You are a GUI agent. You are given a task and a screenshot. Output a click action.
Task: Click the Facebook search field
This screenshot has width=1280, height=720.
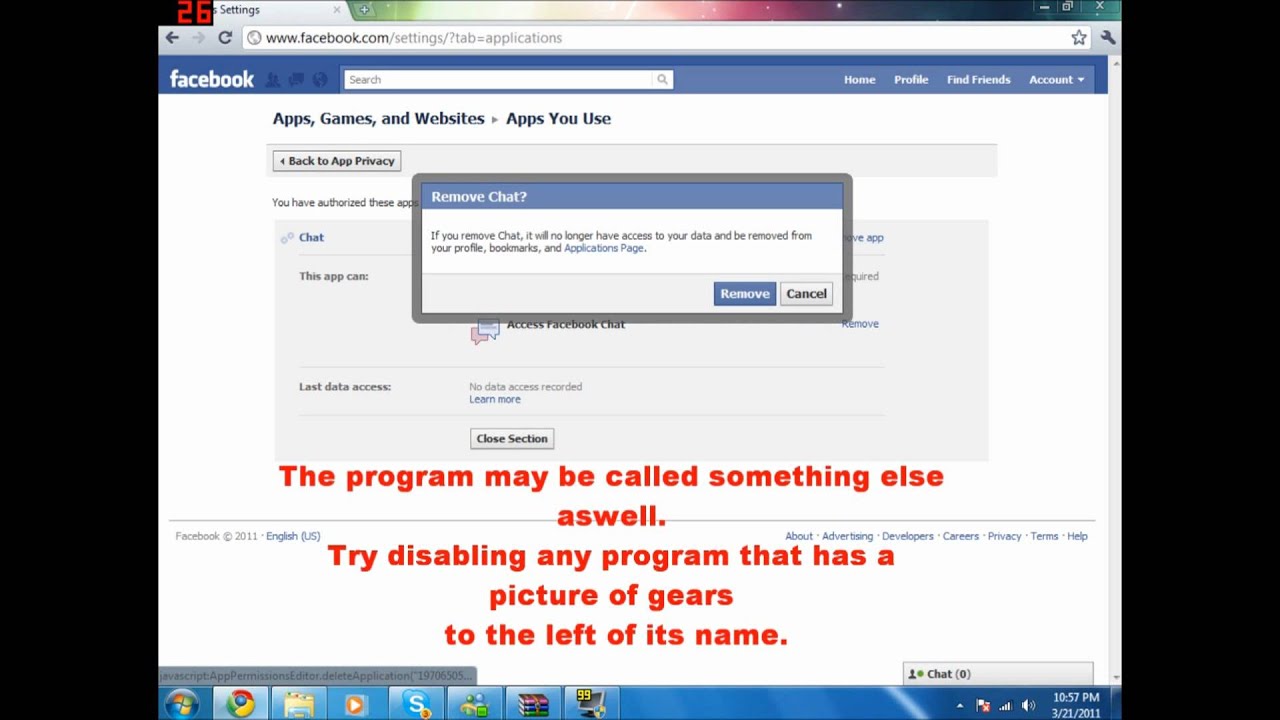498,79
